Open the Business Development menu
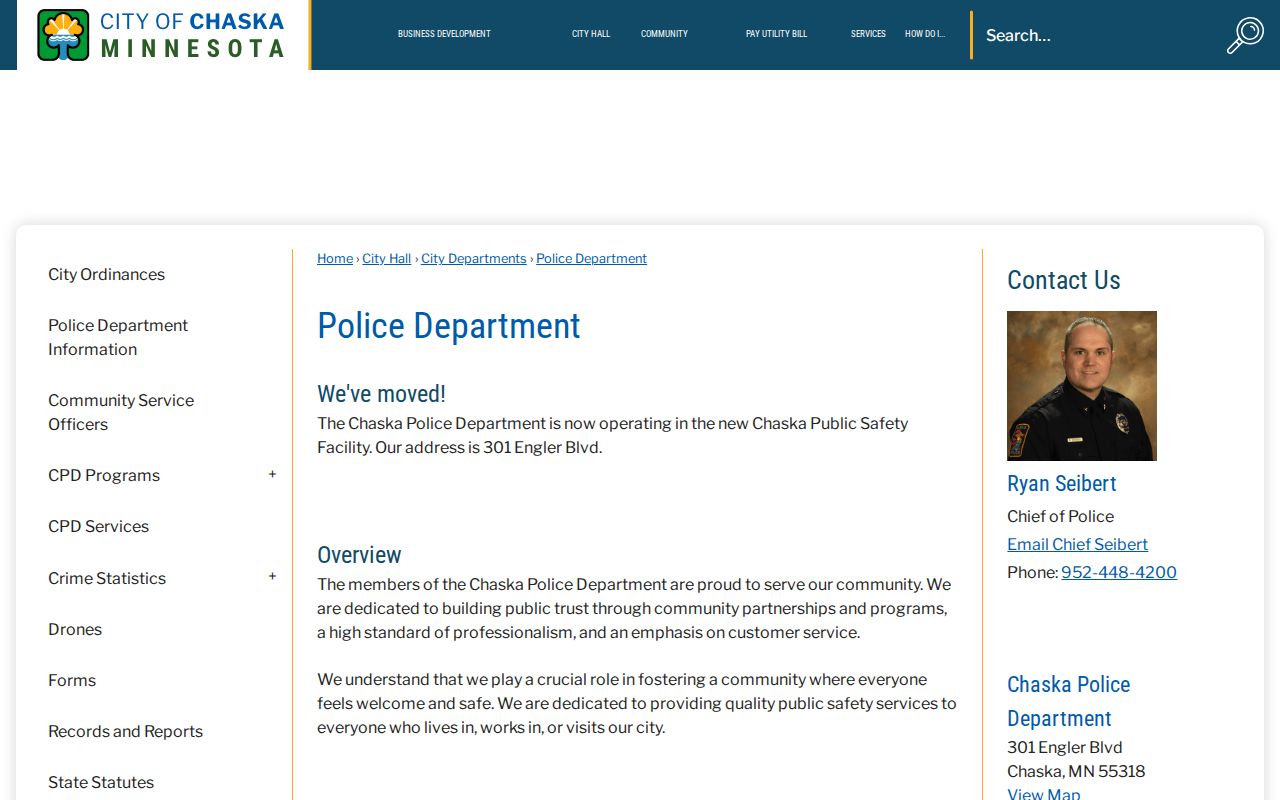 pos(444,34)
